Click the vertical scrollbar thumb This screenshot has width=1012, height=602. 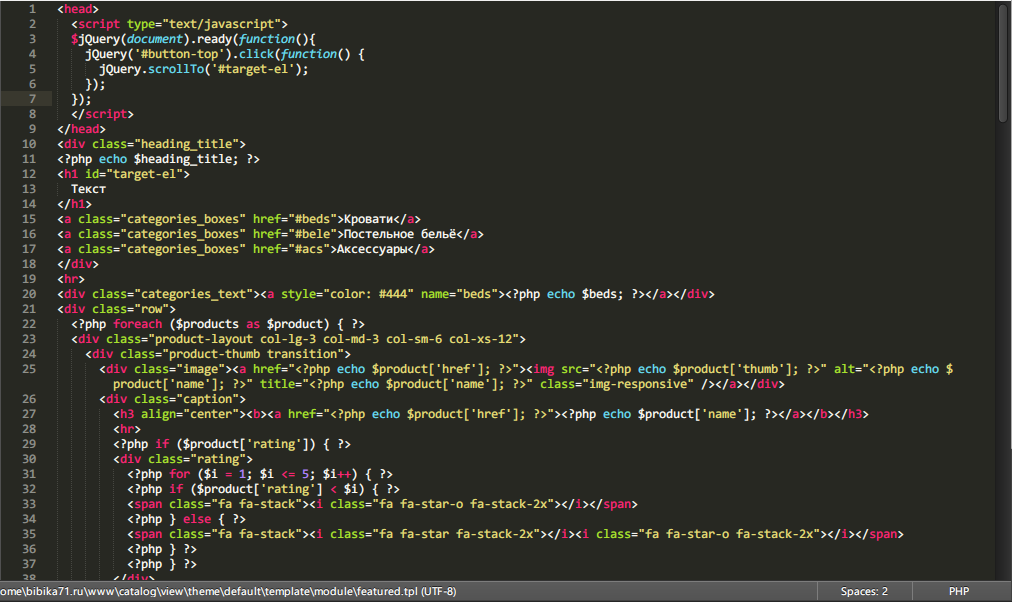1002,62
